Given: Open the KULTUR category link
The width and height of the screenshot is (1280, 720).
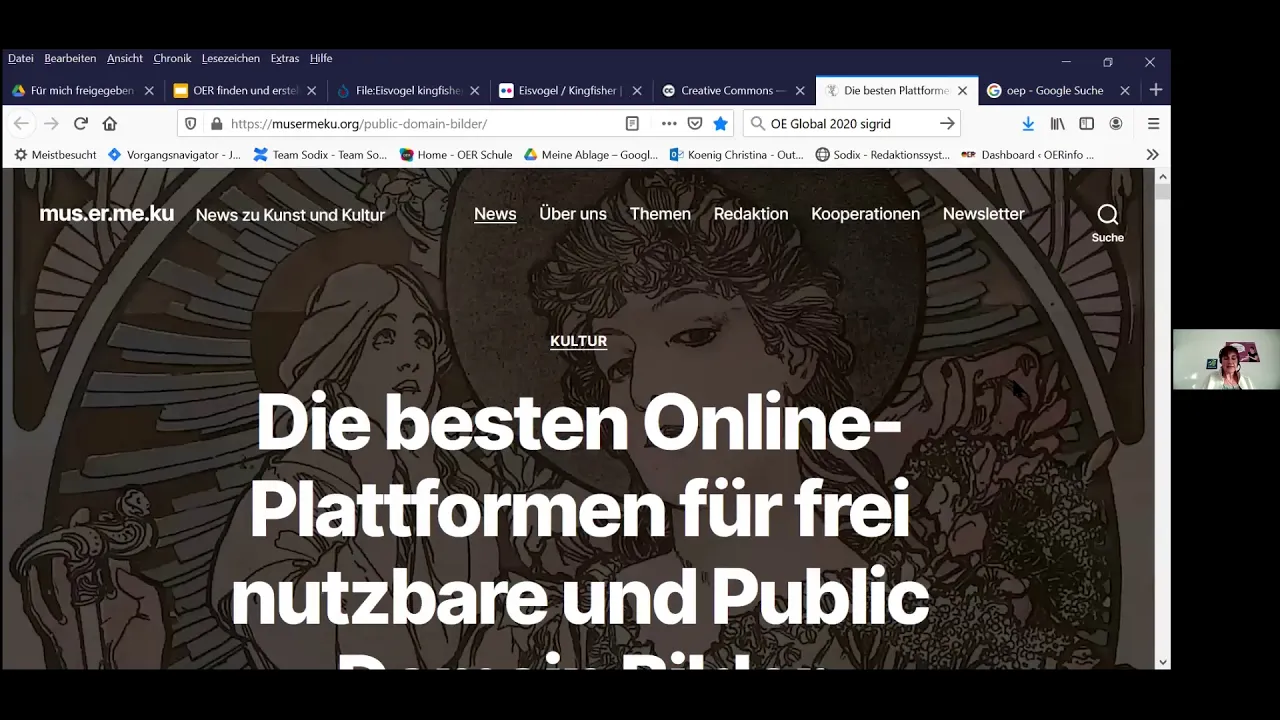Looking at the screenshot, I should (578, 341).
